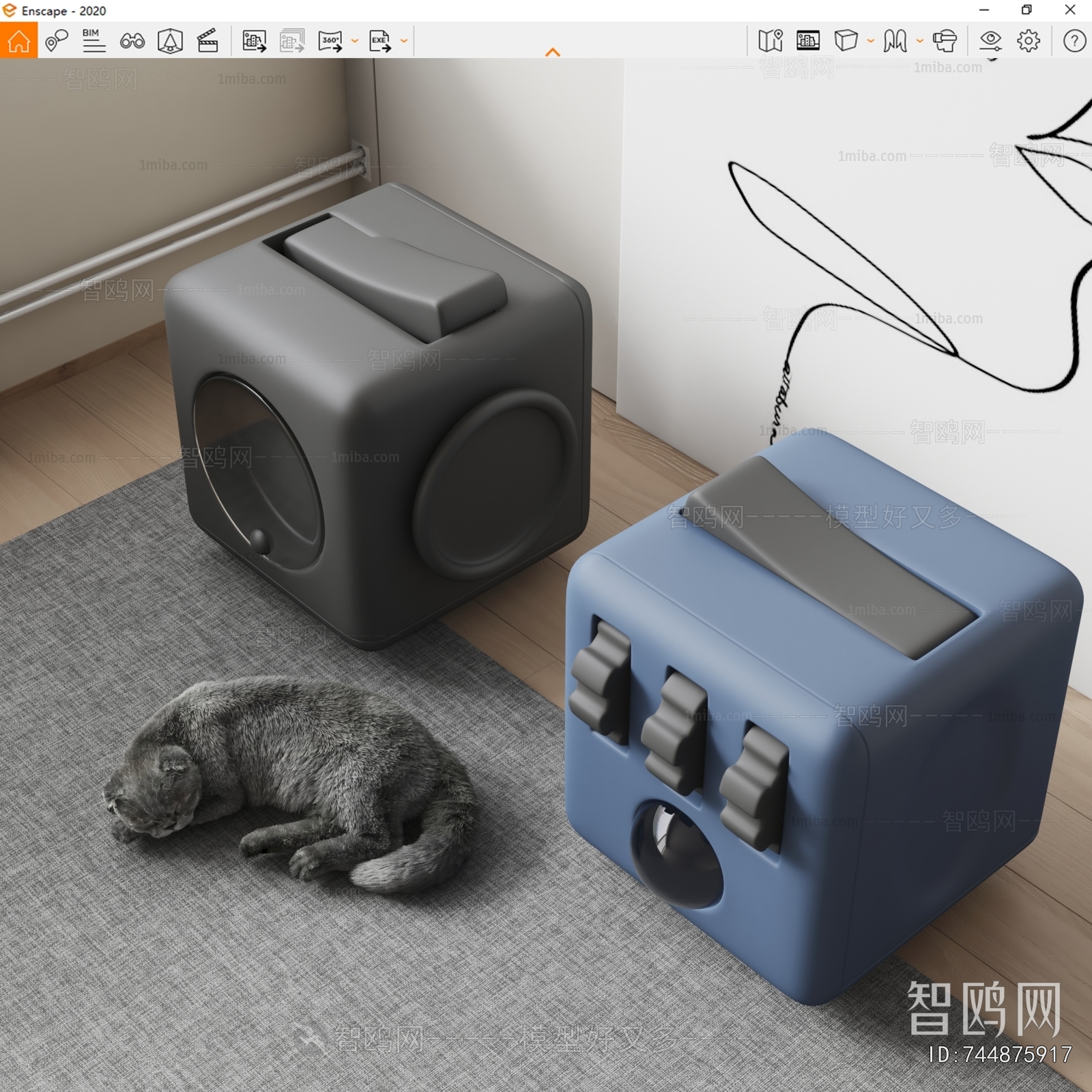Screen dimensions: 1092x1092
Task: Expand the rendering style cube dropdown
Action: point(871,41)
